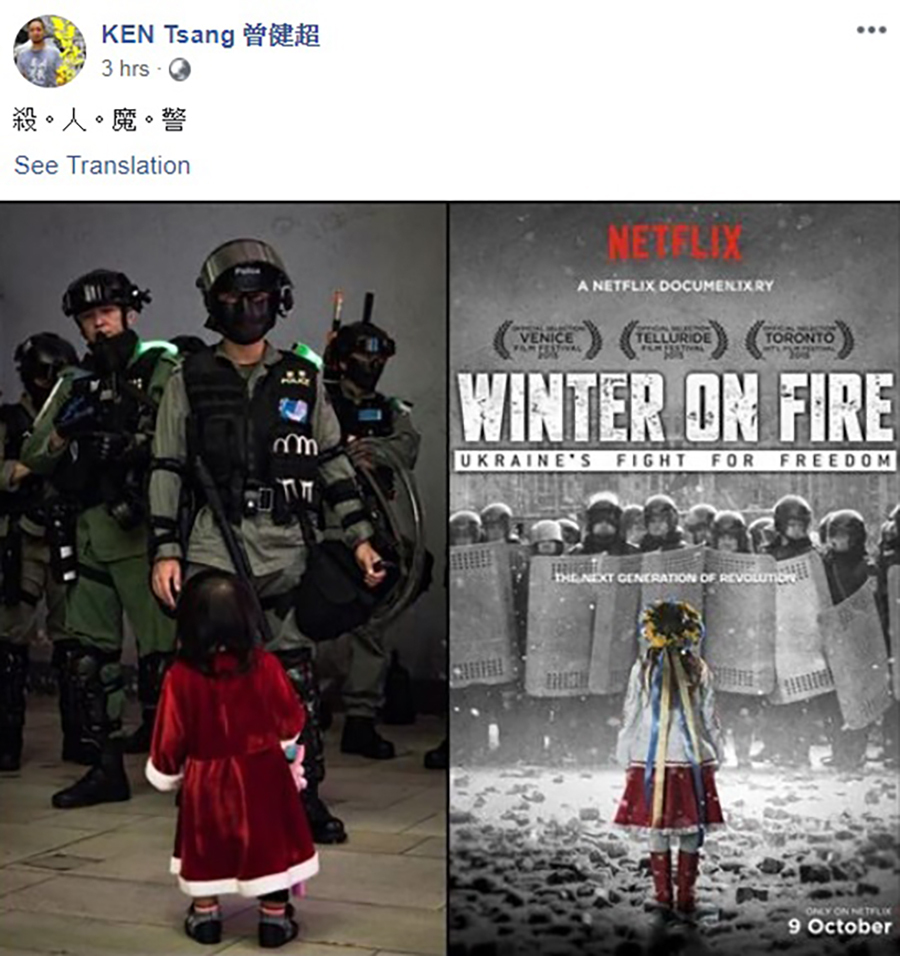The image size is (900, 956).
Task: Click the A Netflix Documentary caption line
Action: (x=675, y=285)
